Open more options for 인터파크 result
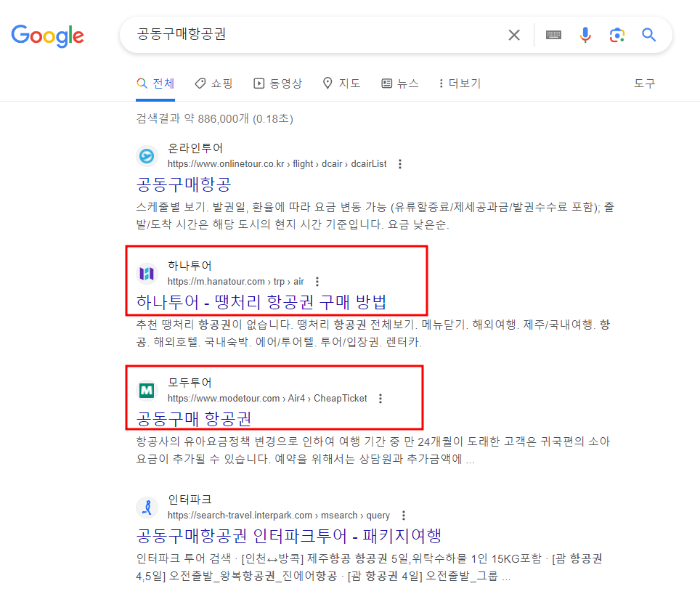This screenshot has width=700, height=601. [404, 515]
